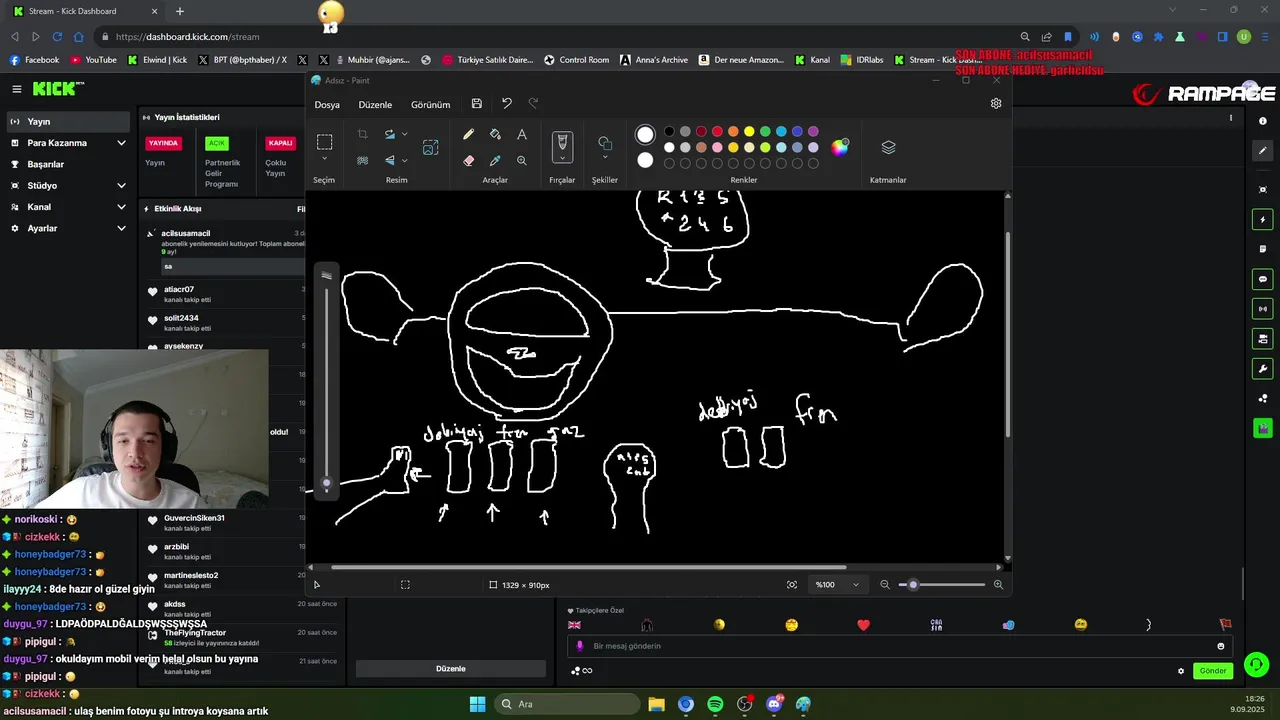Open chat settings gear beside Gönder
This screenshot has height=720, width=1280.
point(1181,671)
